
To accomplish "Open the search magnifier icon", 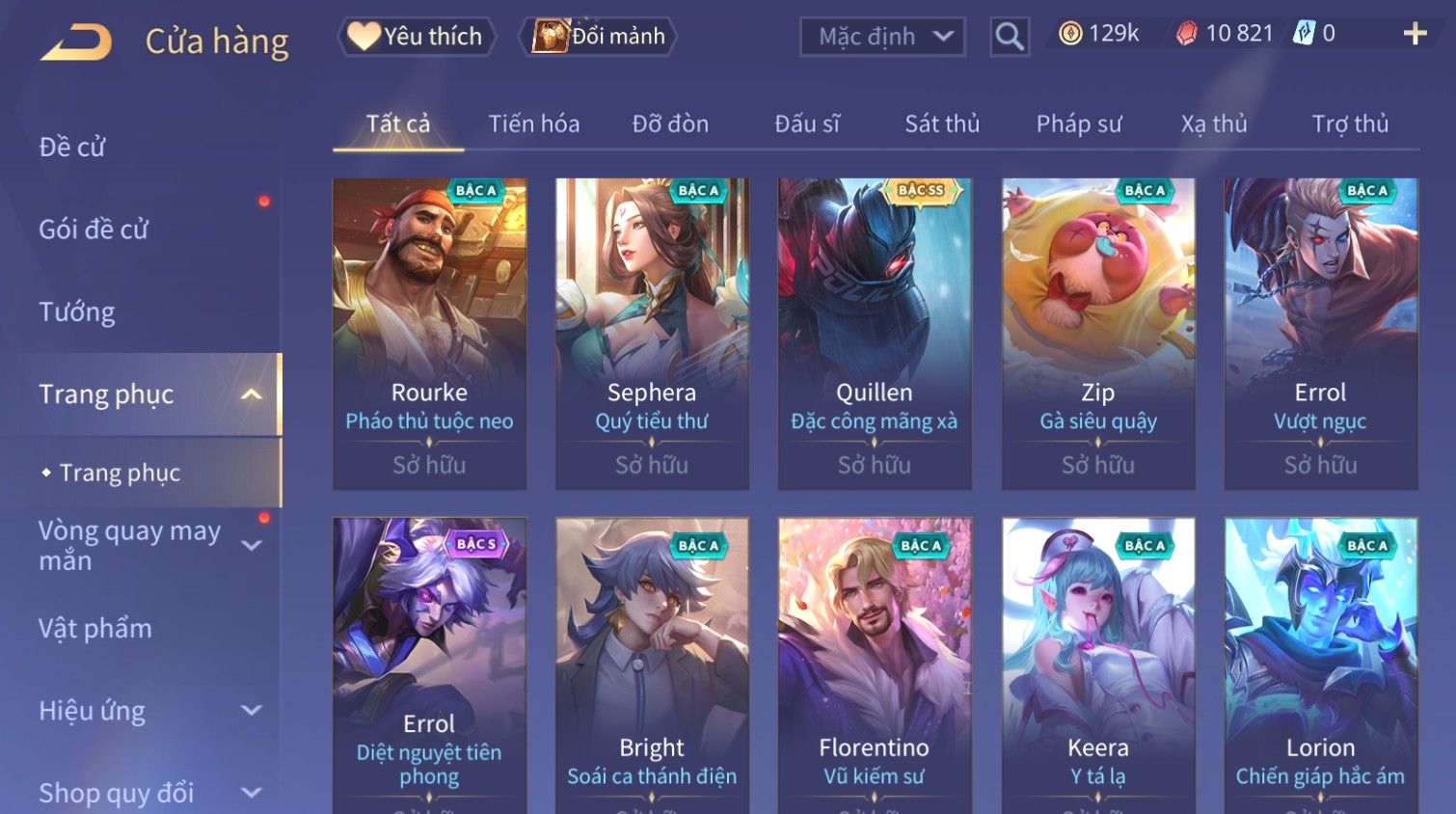I will click(1010, 37).
